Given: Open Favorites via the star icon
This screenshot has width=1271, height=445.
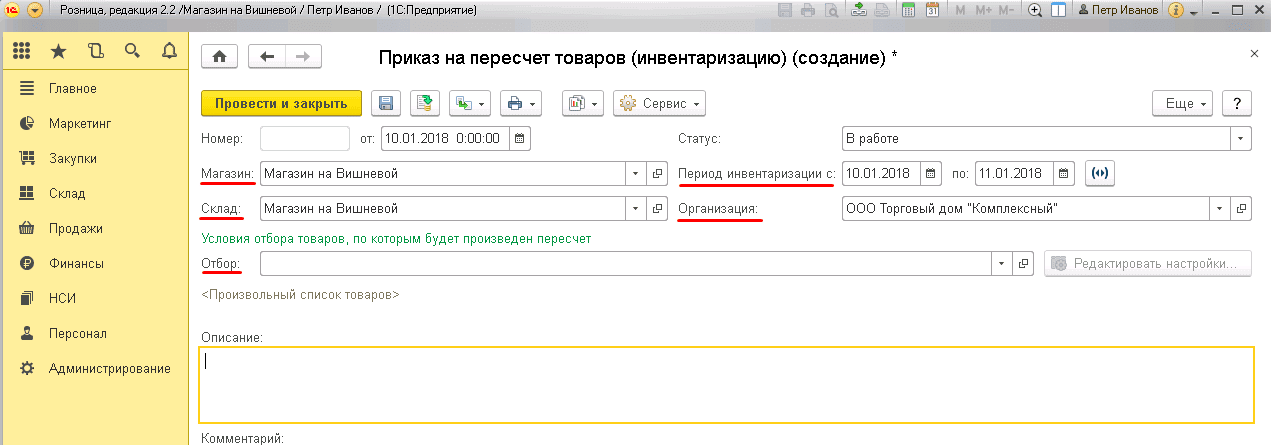Looking at the screenshot, I should pos(59,51).
